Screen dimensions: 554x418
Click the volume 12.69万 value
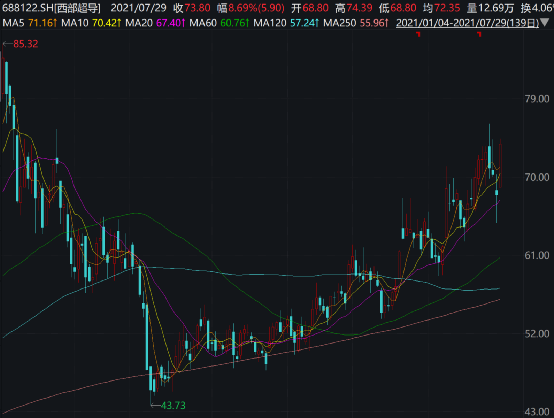pyautogui.click(x=497, y=8)
